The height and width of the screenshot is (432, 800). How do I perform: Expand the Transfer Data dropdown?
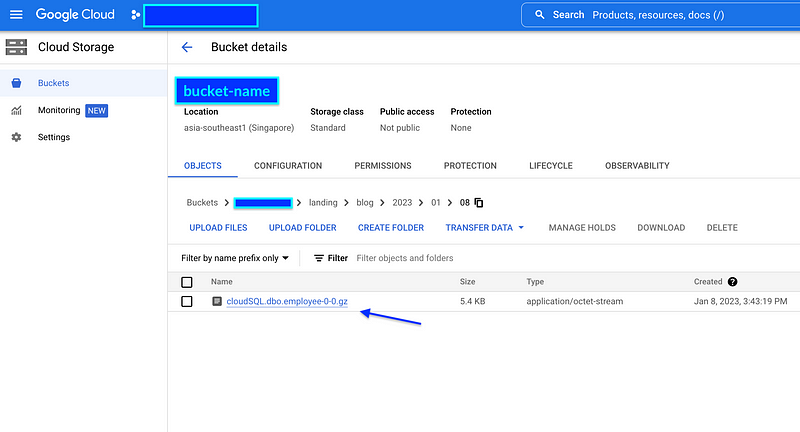tap(485, 228)
